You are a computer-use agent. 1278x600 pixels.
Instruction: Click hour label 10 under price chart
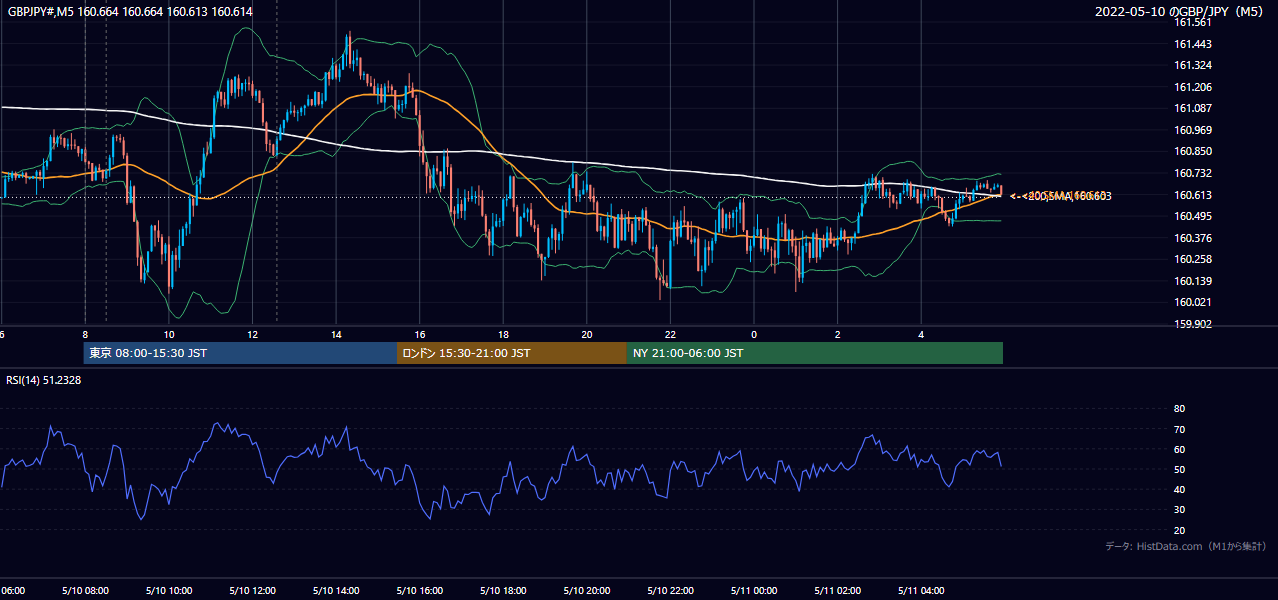[169, 335]
